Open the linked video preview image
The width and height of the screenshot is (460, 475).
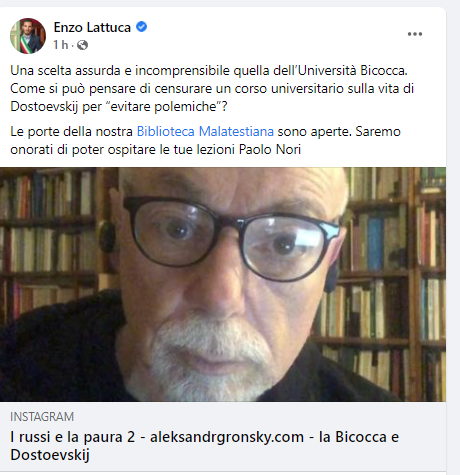[x=223, y=284]
